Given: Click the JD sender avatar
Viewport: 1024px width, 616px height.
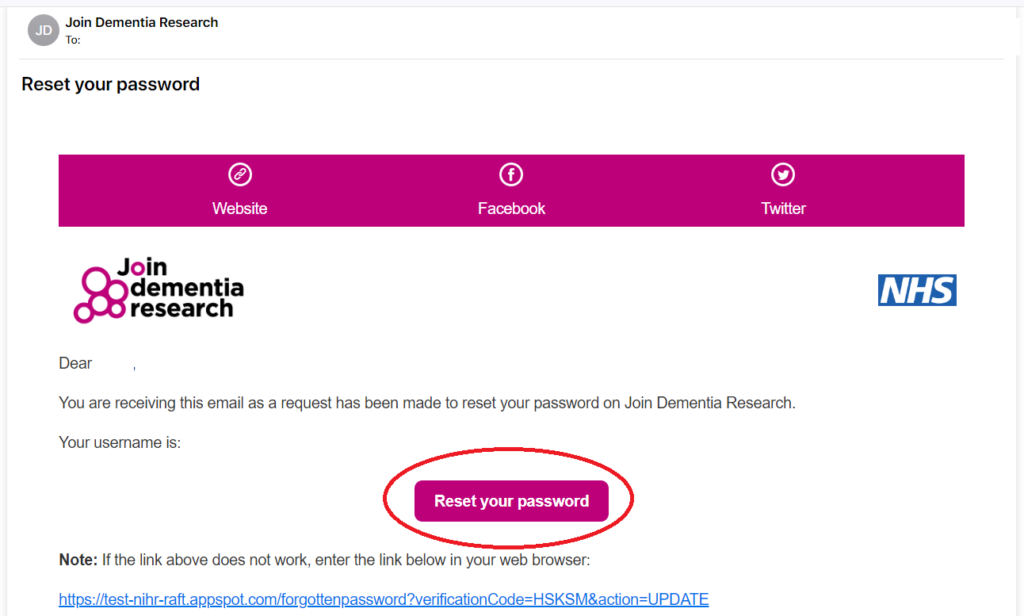Looking at the screenshot, I should click(43, 30).
